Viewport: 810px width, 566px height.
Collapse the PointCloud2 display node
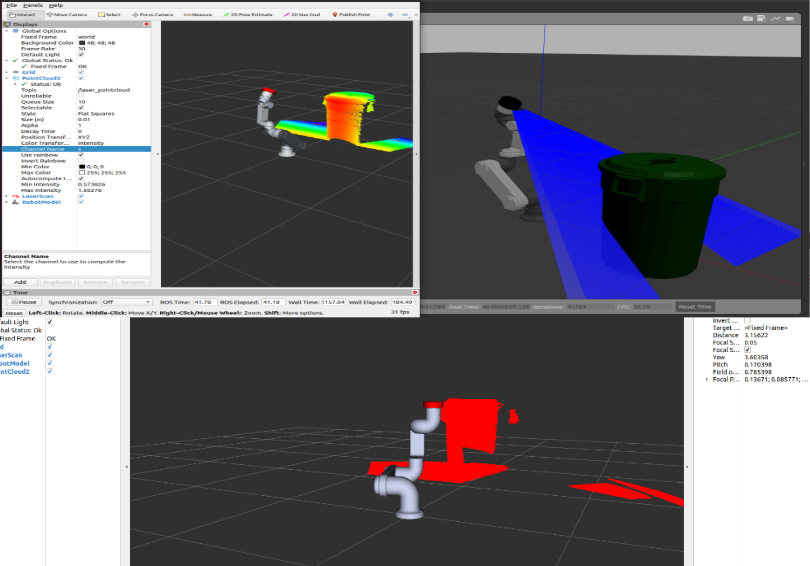7,78
